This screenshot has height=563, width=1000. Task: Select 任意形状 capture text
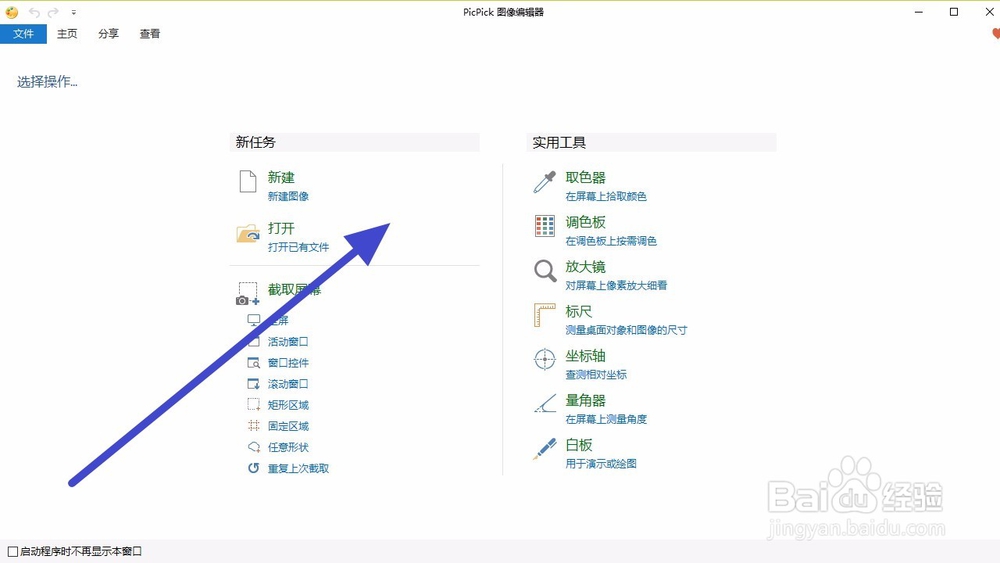click(x=288, y=447)
